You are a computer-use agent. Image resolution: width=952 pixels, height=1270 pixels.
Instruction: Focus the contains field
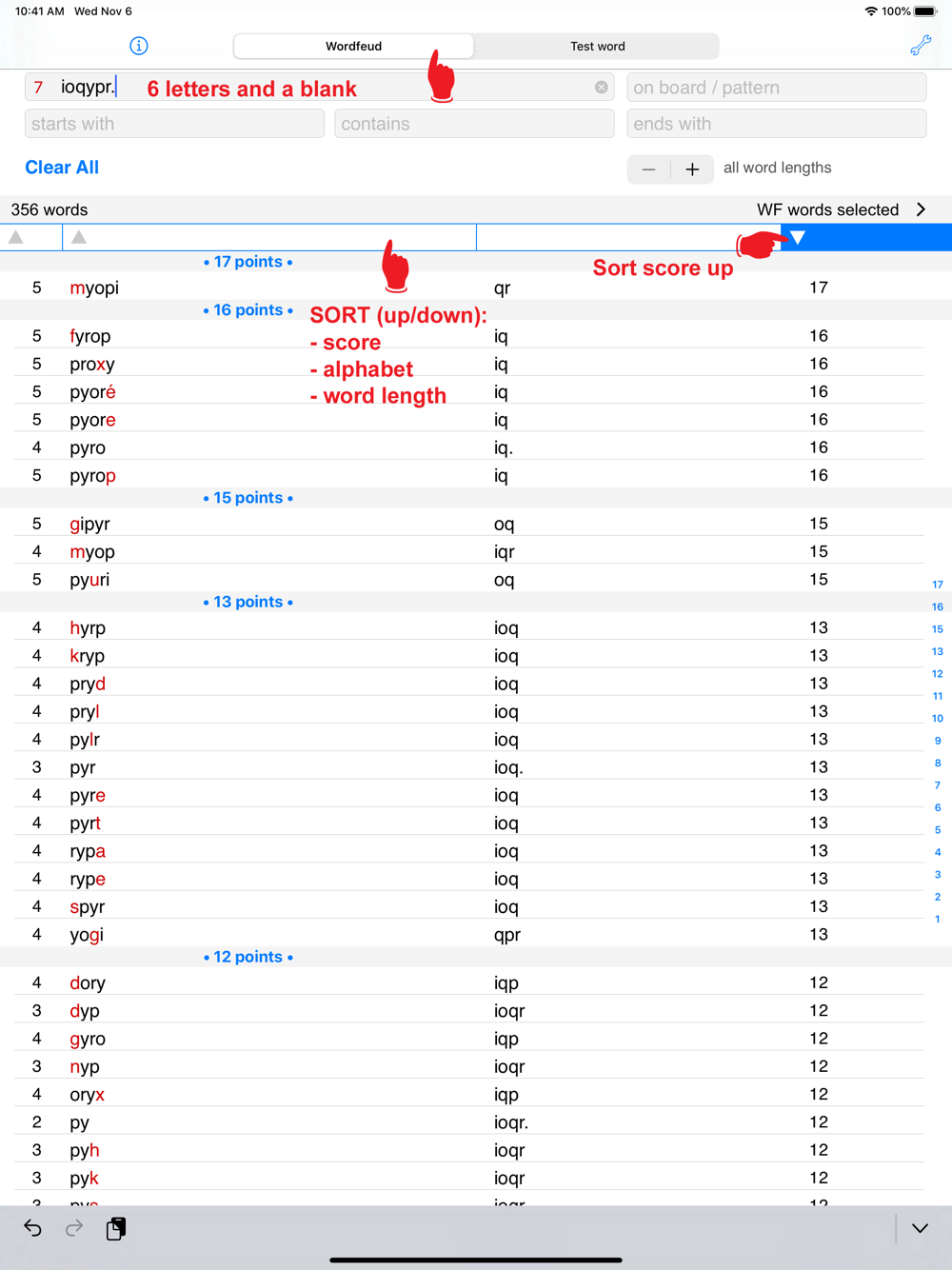coord(474,124)
